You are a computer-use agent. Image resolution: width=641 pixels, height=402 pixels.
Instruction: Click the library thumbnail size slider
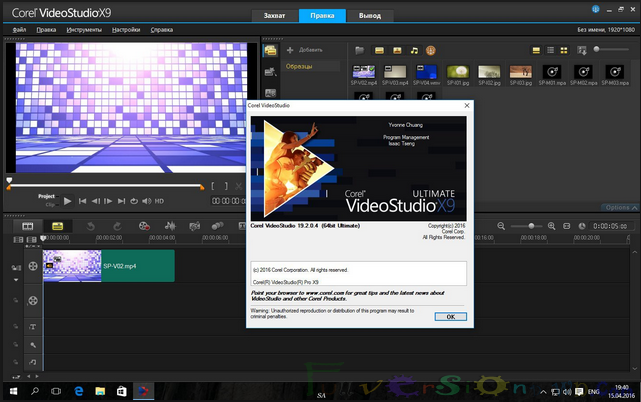pyautogui.click(x=612, y=49)
